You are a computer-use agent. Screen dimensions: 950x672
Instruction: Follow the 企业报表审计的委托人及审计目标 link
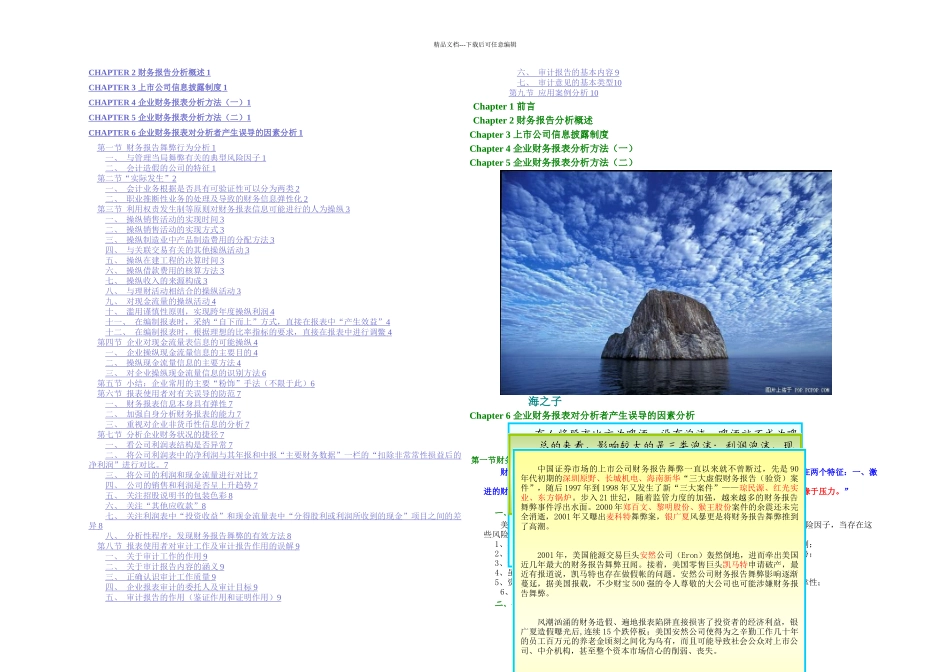[x=181, y=587]
